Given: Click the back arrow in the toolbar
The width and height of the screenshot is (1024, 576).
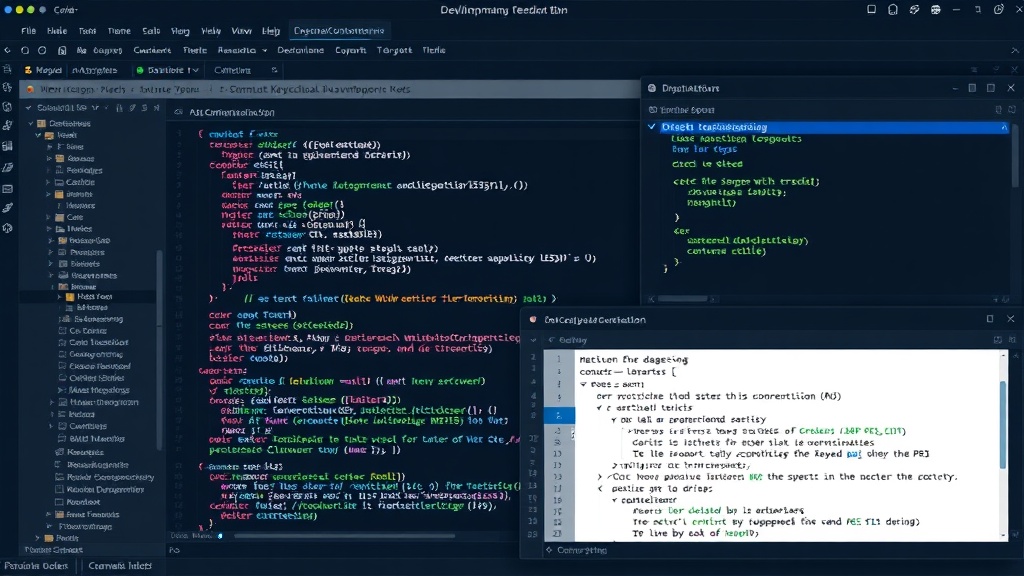Looking at the screenshot, I should coord(7,50).
